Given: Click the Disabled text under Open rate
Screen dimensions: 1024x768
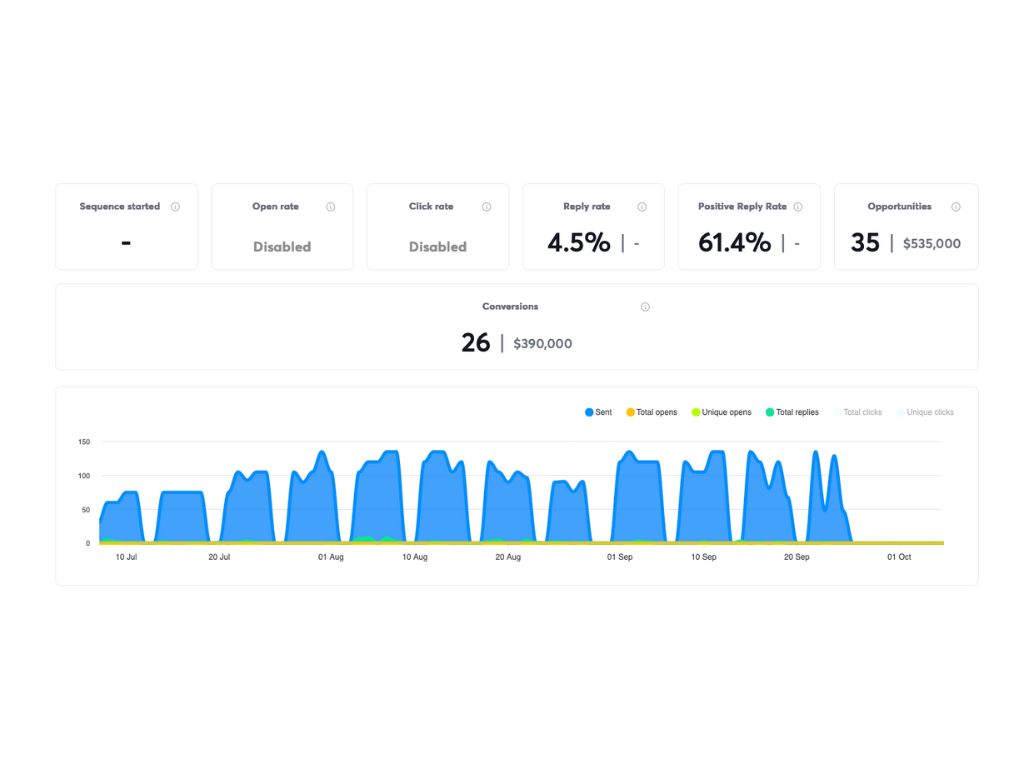Looking at the screenshot, I should [282, 247].
